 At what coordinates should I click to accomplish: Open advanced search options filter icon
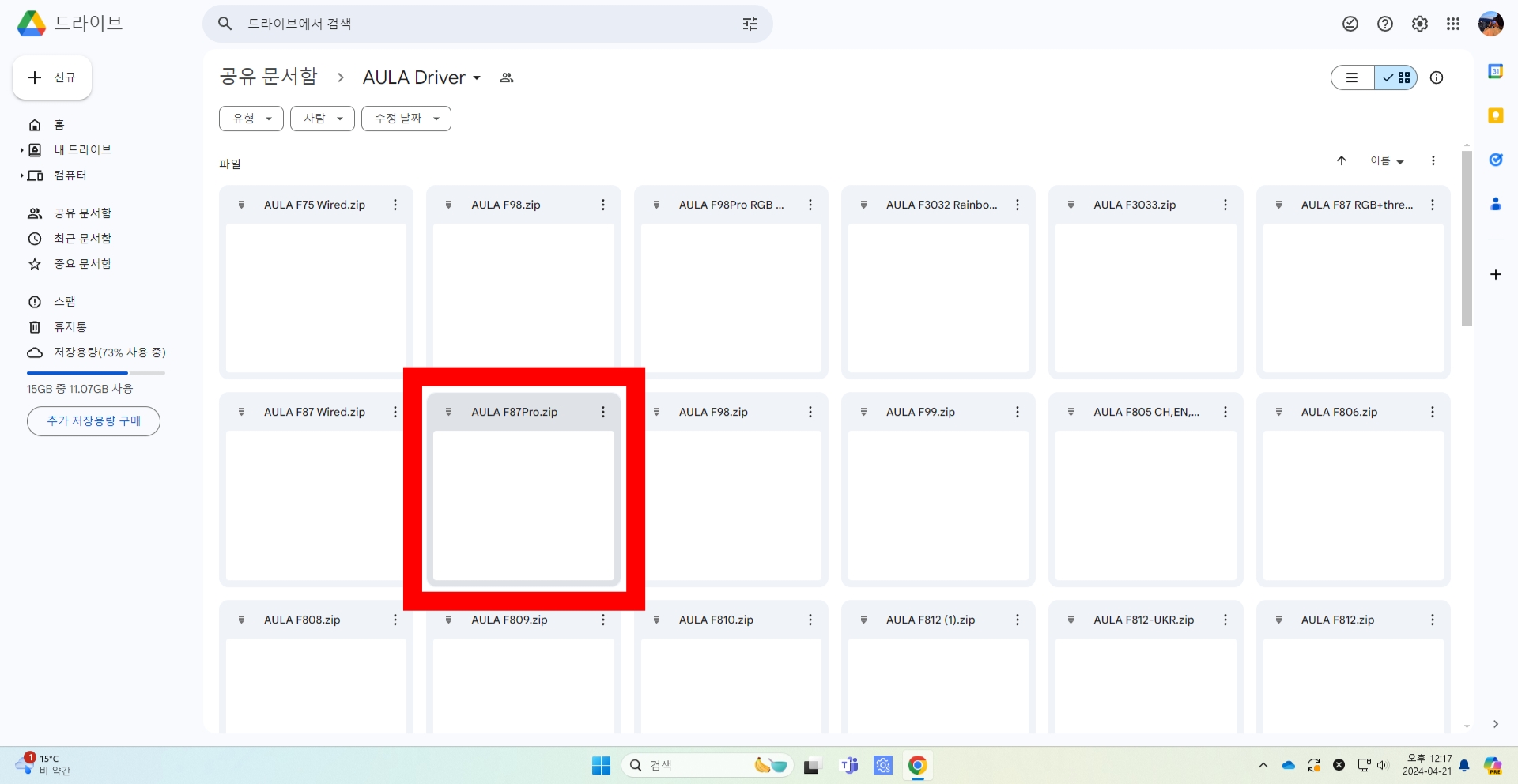(750, 24)
